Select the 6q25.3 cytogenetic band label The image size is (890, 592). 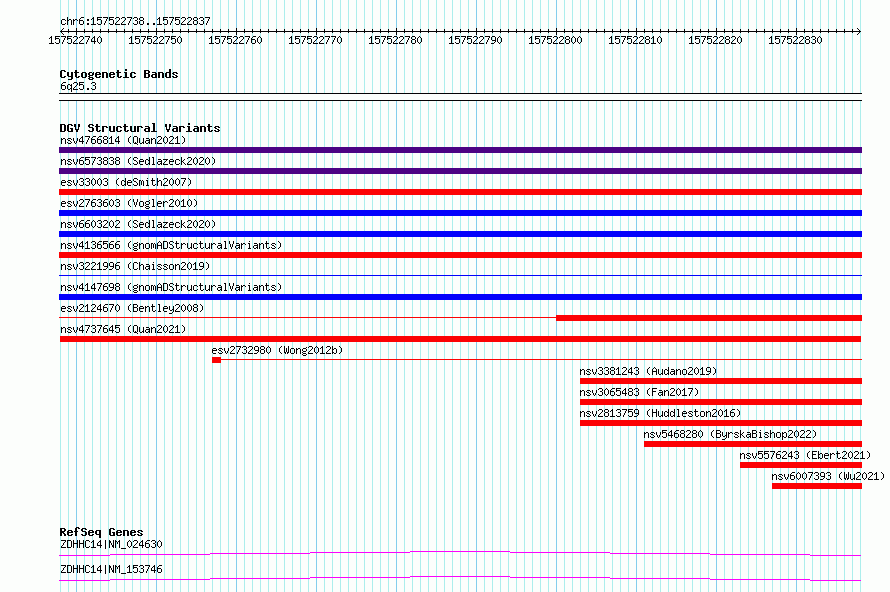(78, 86)
